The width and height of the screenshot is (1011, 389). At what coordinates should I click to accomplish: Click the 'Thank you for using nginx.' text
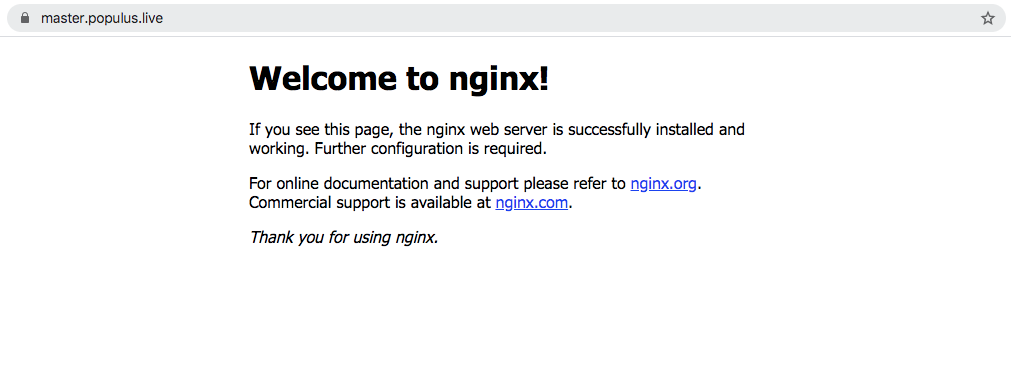(344, 237)
